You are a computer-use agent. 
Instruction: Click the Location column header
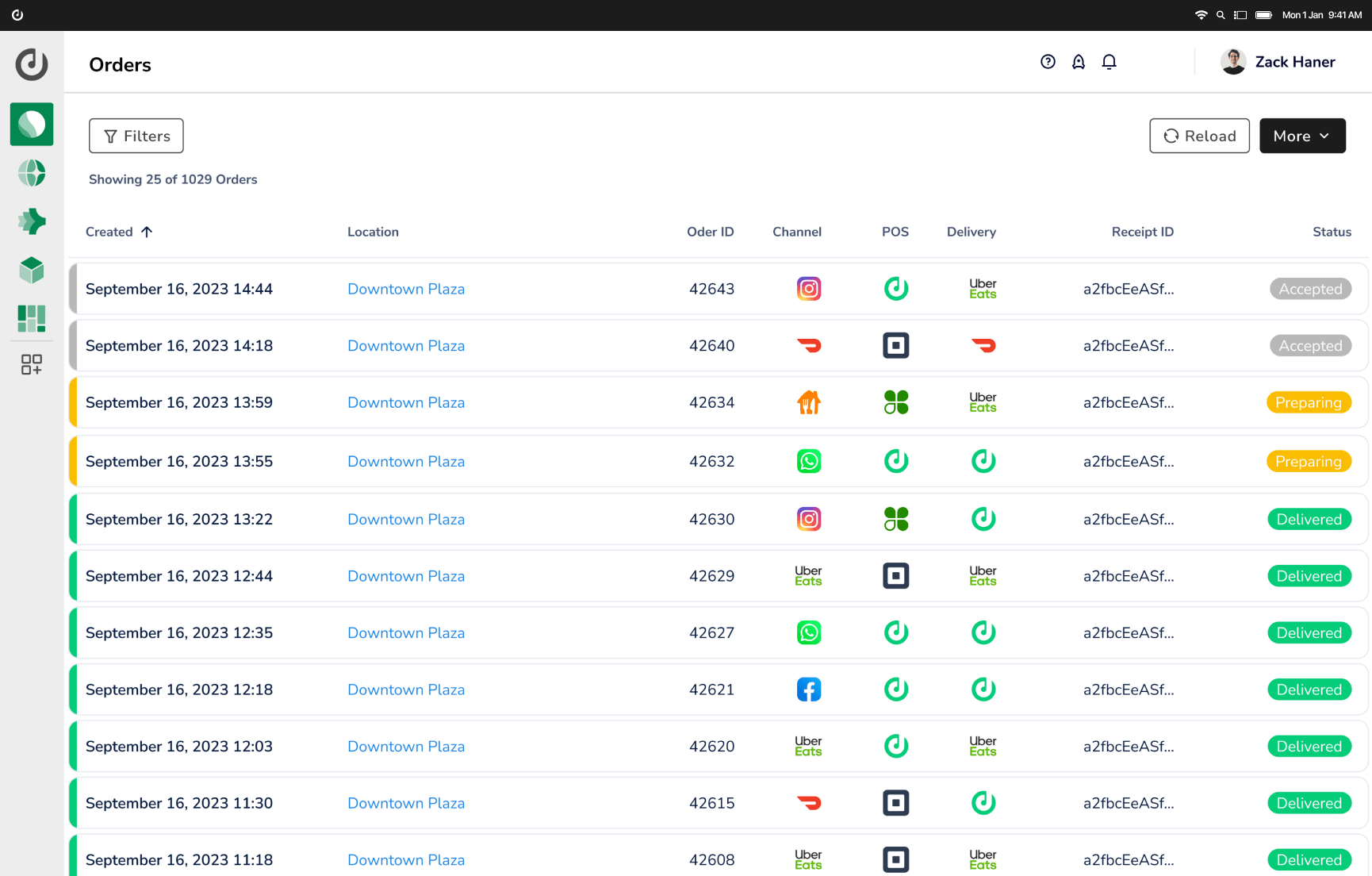tap(373, 232)
